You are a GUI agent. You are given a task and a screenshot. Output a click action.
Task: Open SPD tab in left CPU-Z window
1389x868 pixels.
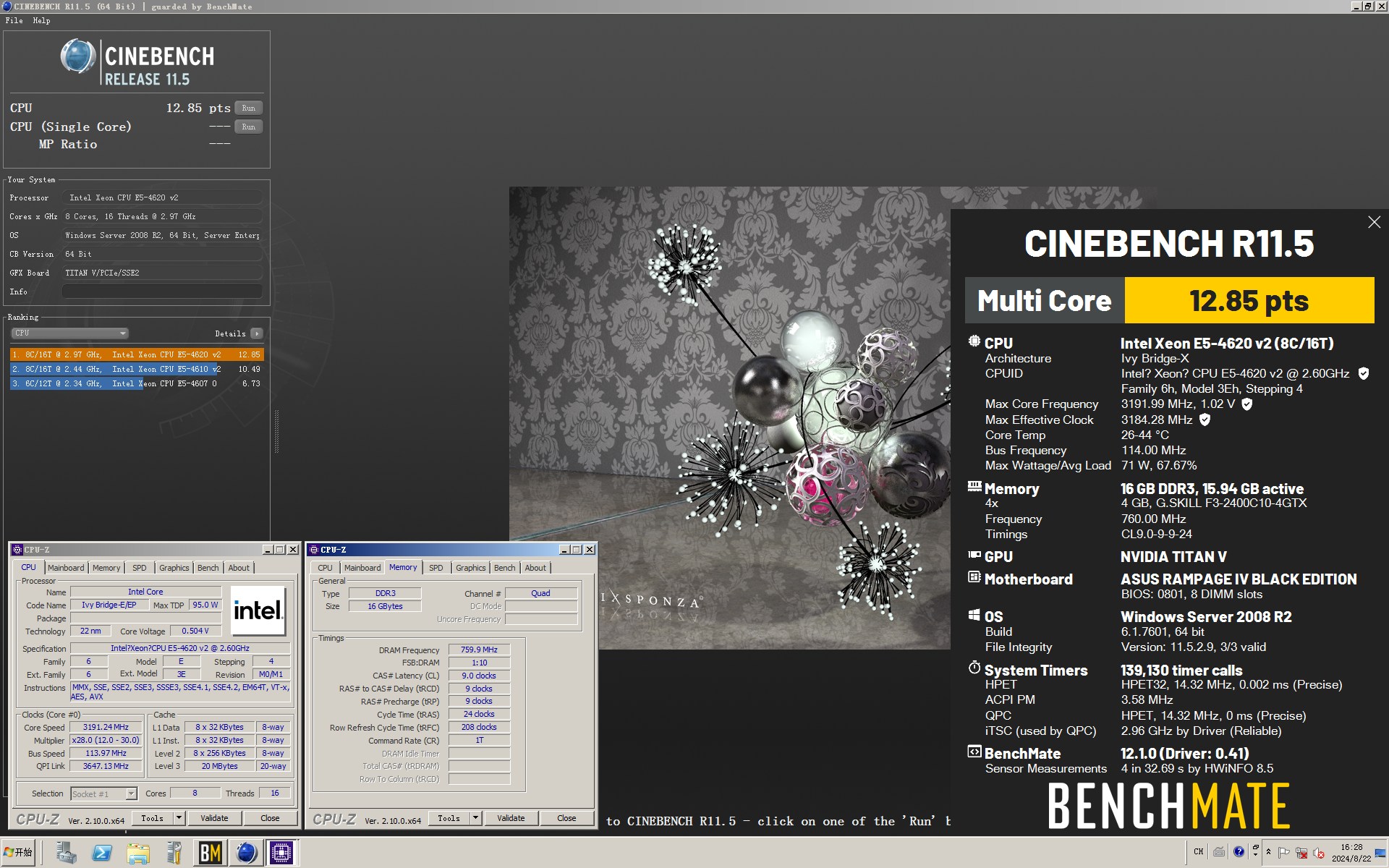140,568
